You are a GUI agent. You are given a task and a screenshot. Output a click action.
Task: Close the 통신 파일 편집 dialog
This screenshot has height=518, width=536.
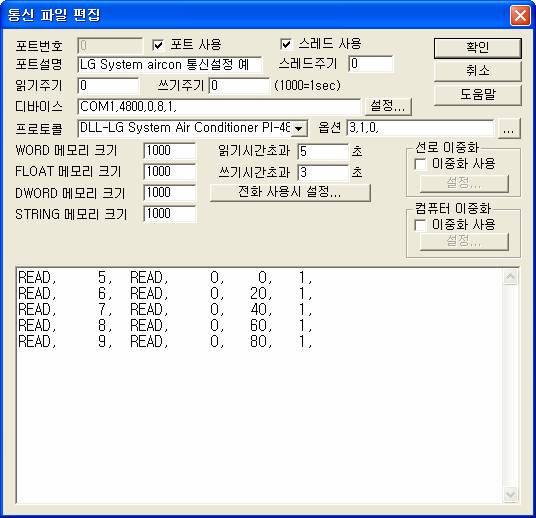click(520, 15)
